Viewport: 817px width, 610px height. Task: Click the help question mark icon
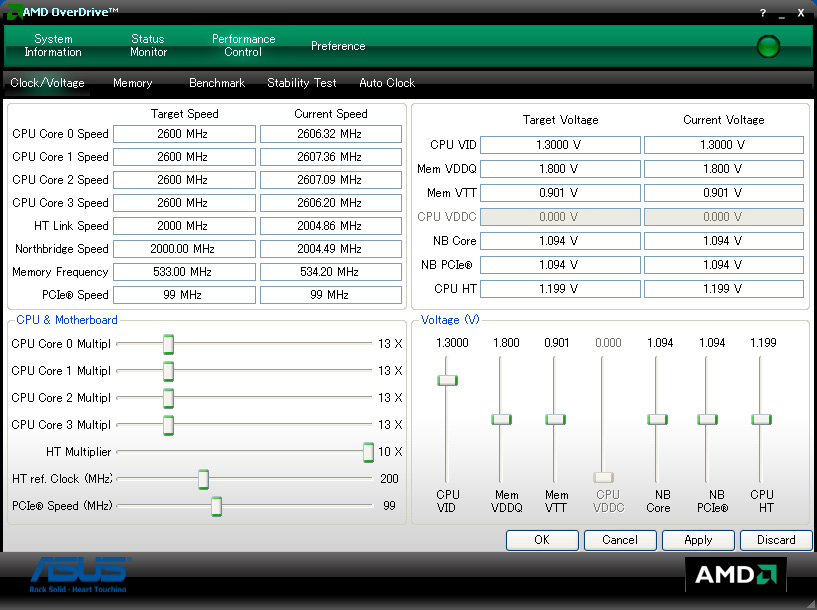coord(762,13)
